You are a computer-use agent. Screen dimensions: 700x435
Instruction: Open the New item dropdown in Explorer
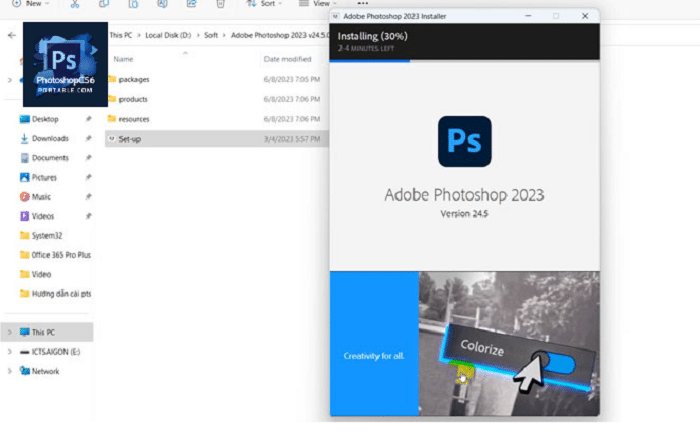[30, 4]
